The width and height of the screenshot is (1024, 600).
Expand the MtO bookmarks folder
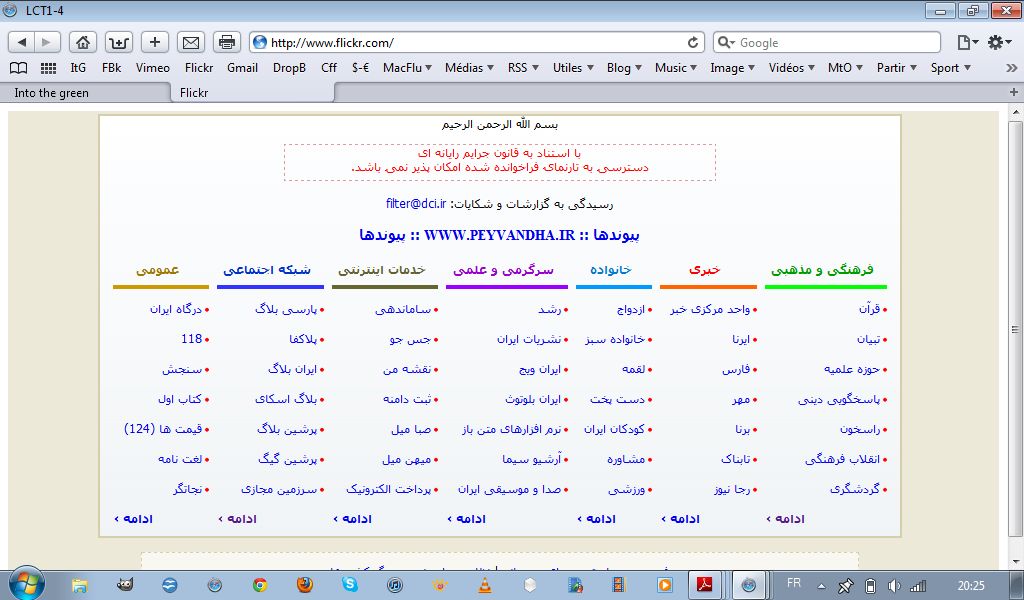[845, 68]
